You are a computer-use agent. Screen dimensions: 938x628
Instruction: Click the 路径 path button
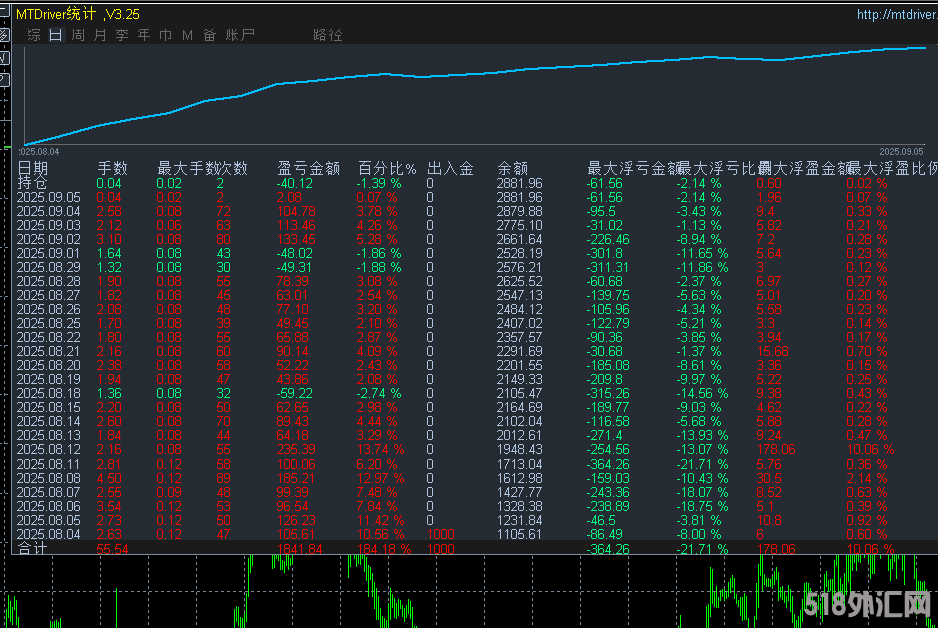click(328, 34)
